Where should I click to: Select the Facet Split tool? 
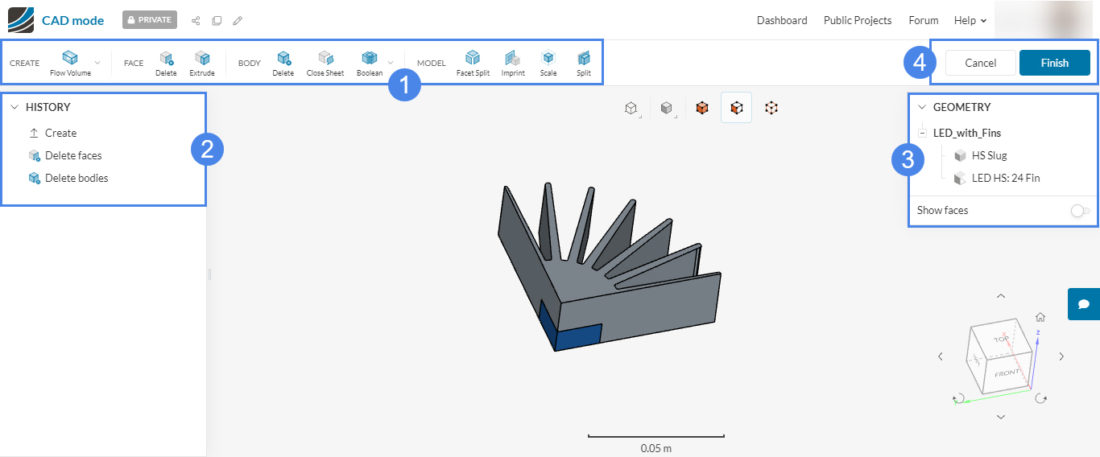tap(472, 62)
